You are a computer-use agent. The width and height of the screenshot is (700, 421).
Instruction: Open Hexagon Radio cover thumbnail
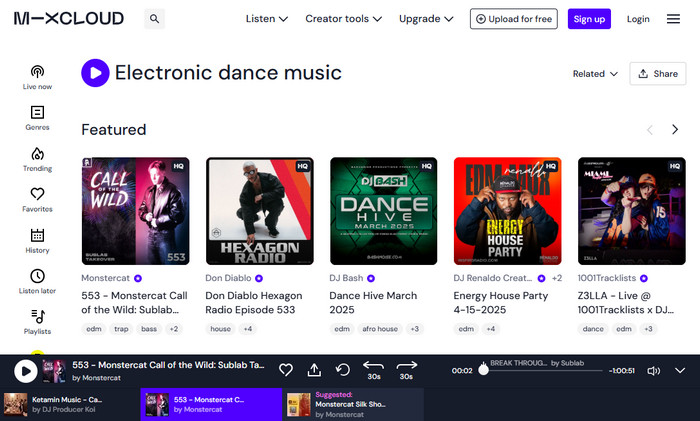260,211
